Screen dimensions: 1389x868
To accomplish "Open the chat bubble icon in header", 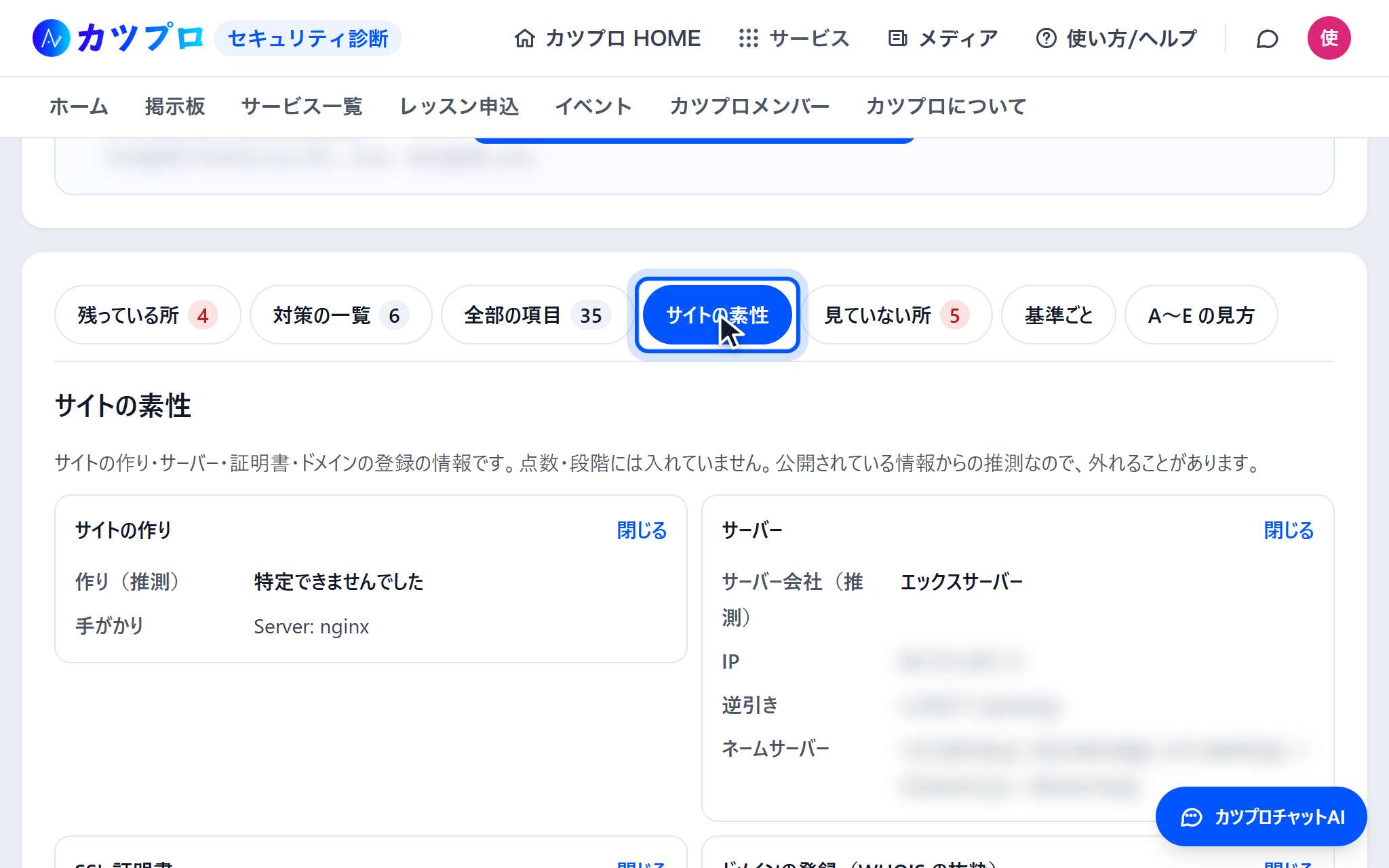I will (1267, 39).
